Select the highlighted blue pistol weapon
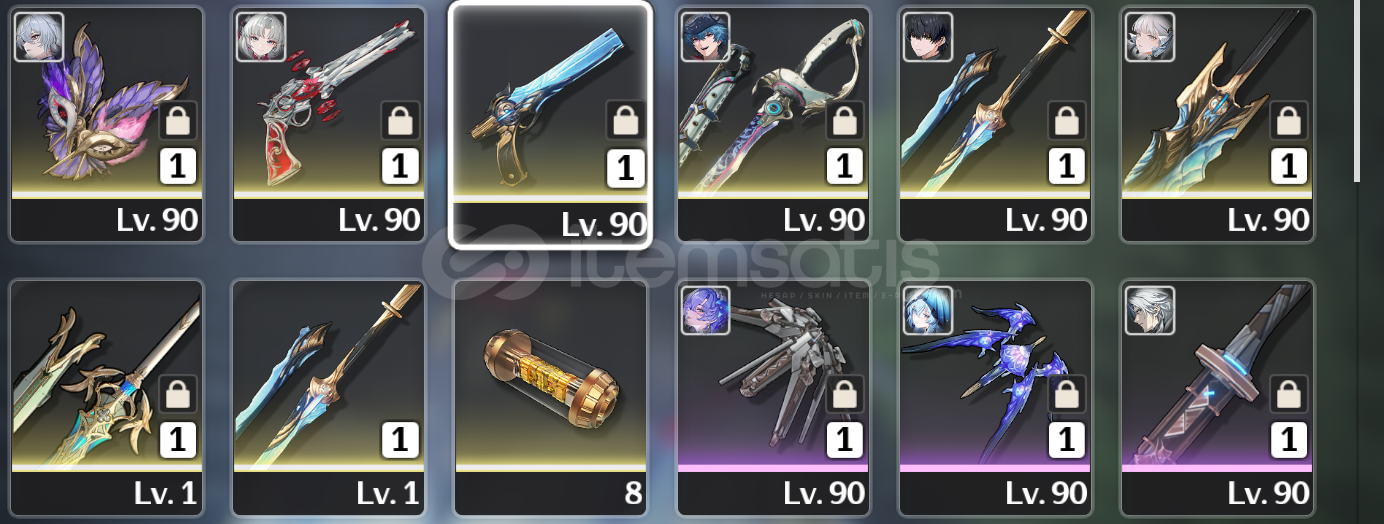The width and height of the screenshot is (1384, 524). pyautogui.click(x=550, y=124)
